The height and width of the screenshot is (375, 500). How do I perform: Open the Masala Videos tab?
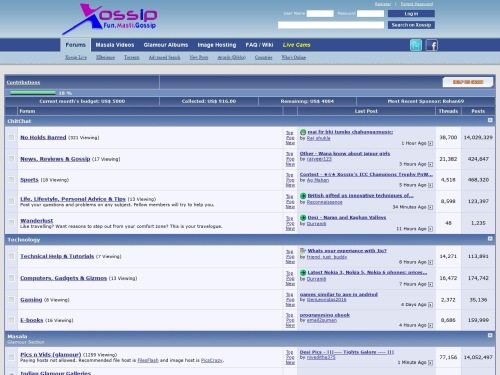(115, 45)
